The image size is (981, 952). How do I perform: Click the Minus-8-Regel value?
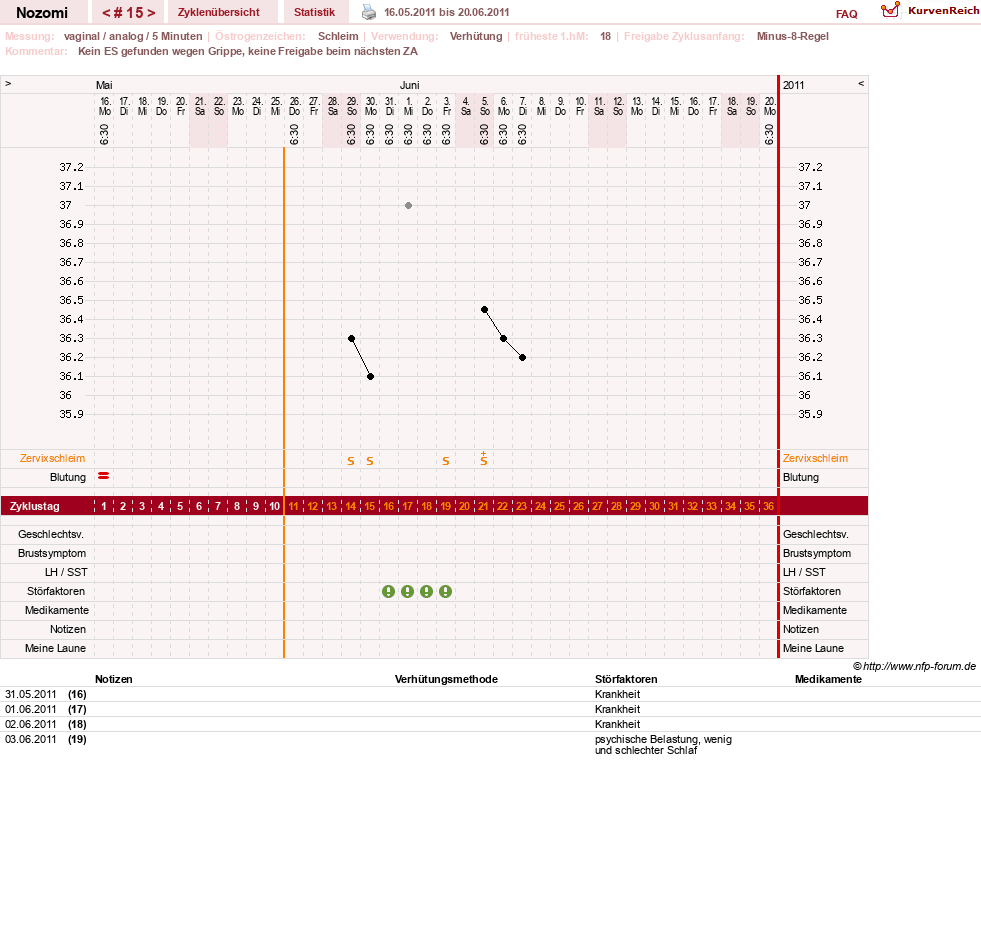pyautogui.click(x=793, y=36)
